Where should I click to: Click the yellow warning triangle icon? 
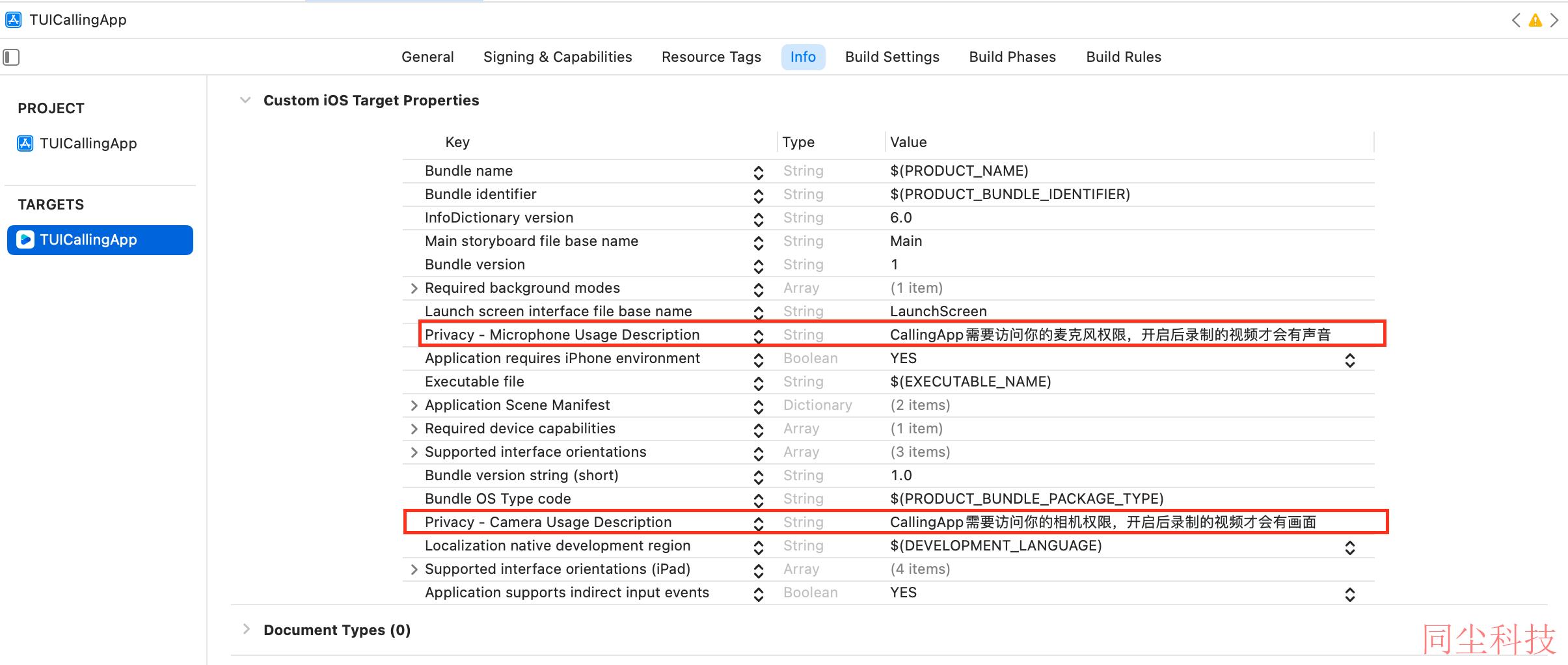(1535, 20)
